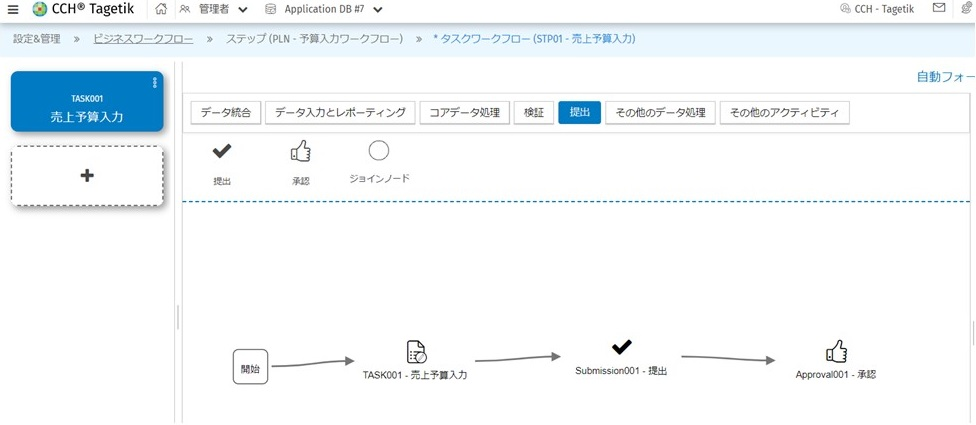Switch to the データ統合 tab
This screenshot has height=425, width=976.
coord(226,112)
